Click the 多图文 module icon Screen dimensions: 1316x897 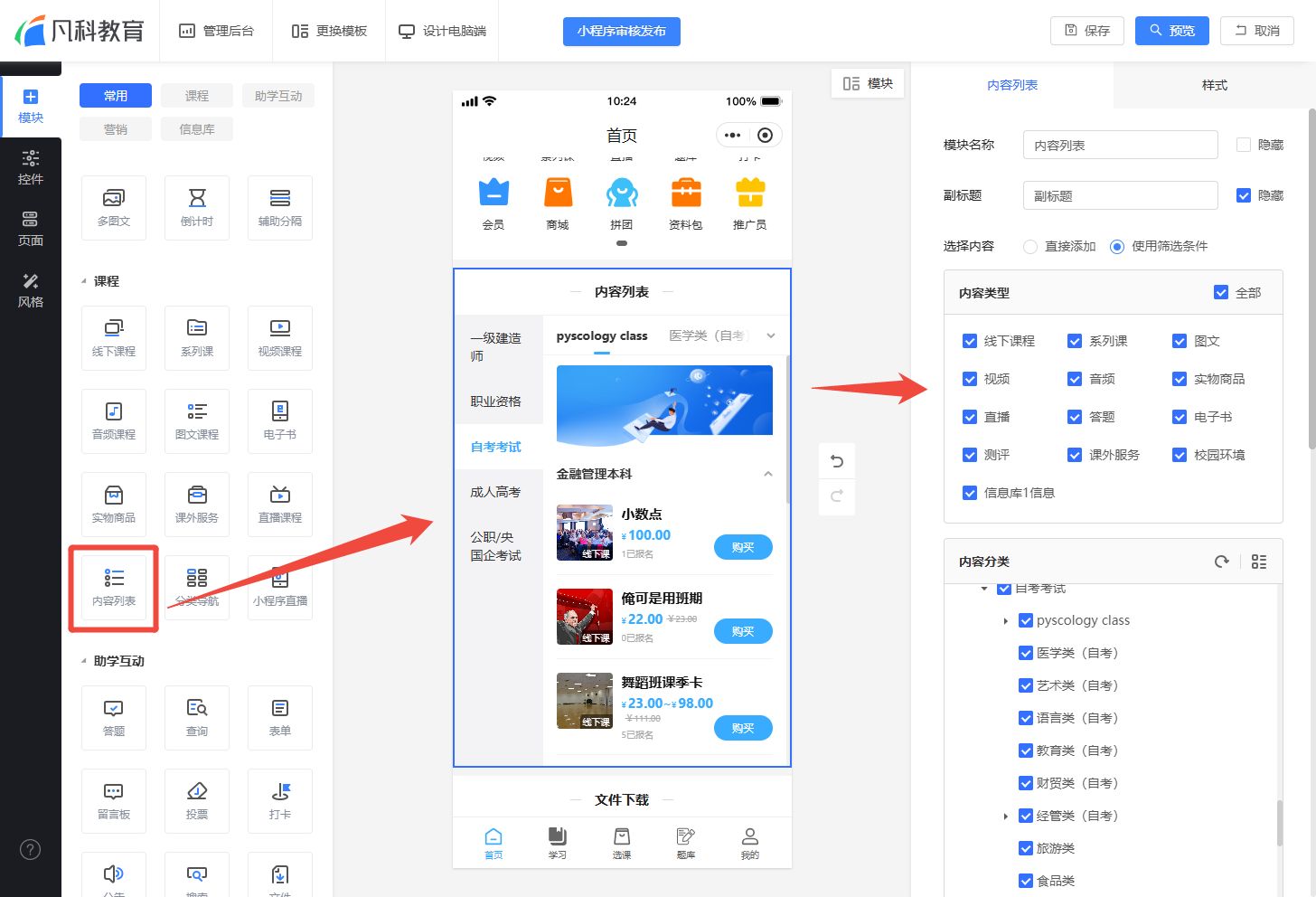pyautogui.click(x=114, y=207)
